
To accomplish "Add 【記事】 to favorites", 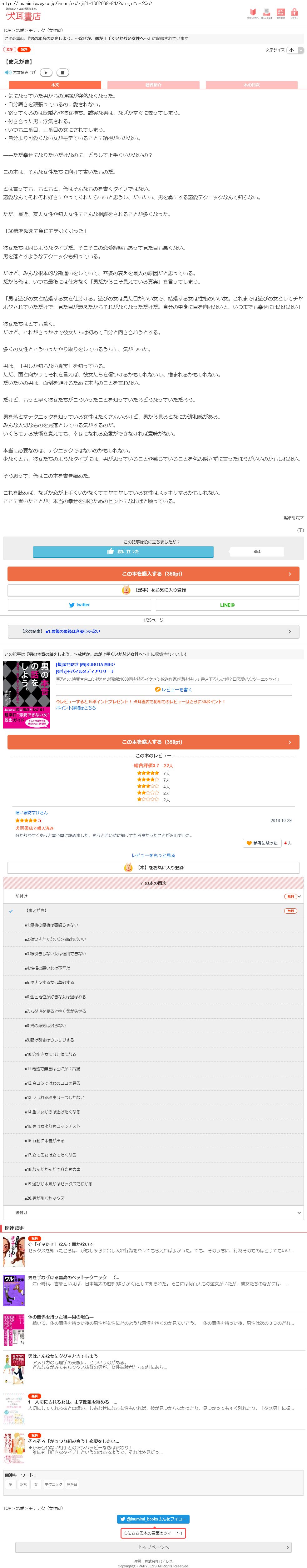I will click(x=153, y=590).
